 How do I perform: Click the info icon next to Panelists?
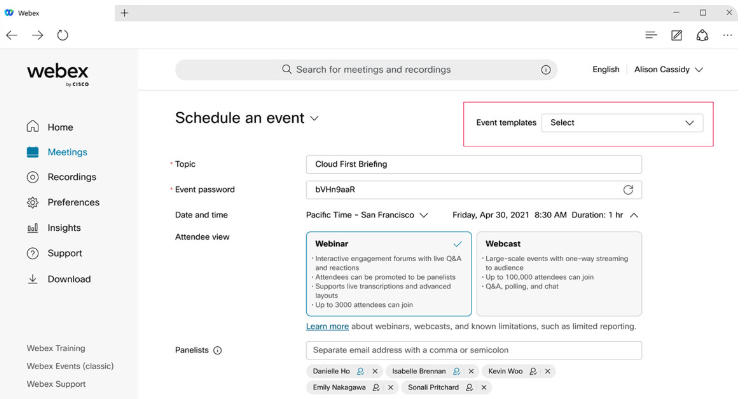pos(217,350)
